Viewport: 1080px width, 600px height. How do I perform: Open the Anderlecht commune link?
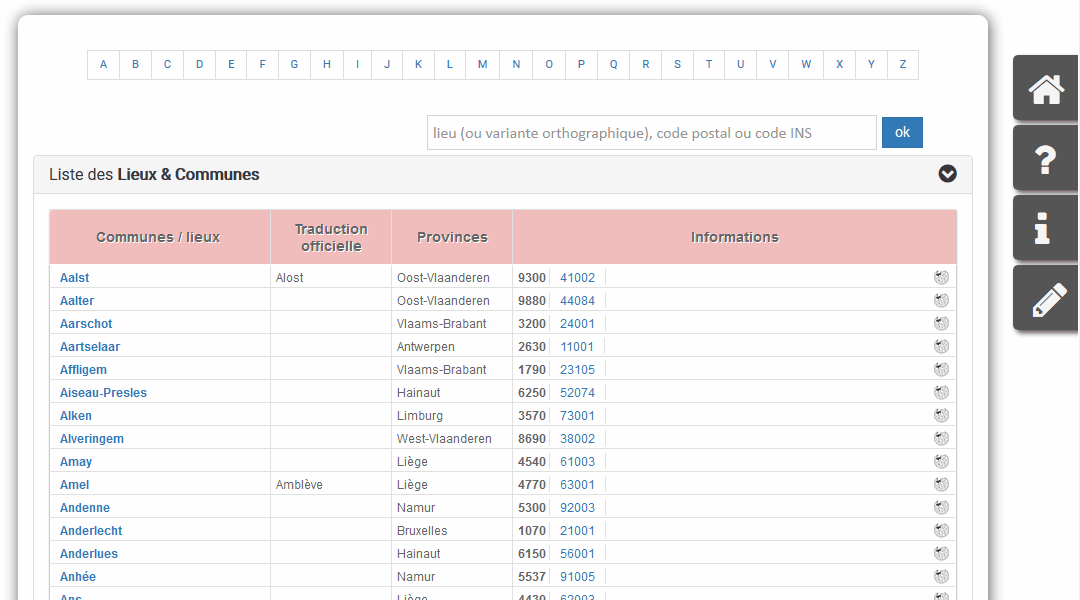(91, 530)
